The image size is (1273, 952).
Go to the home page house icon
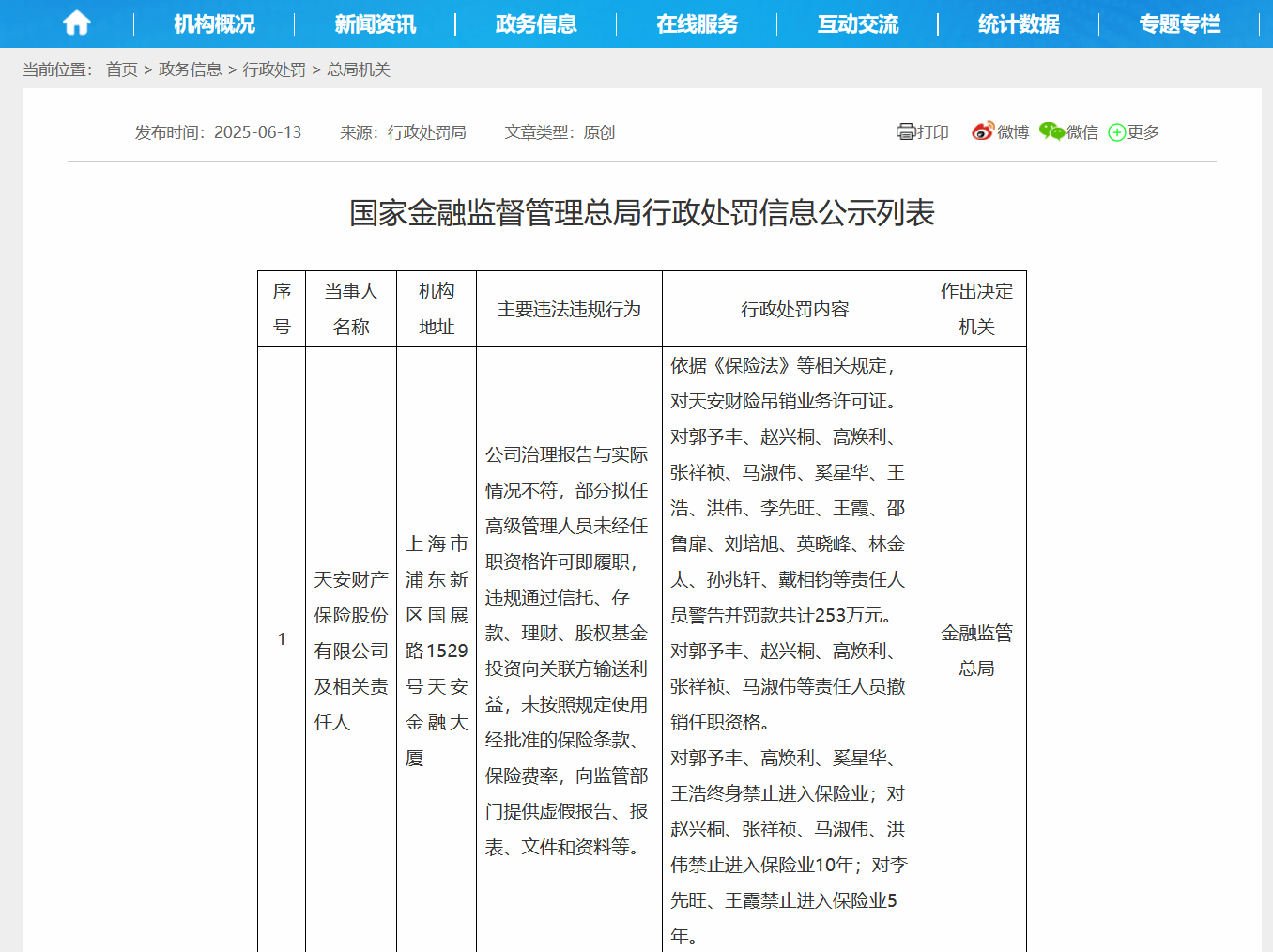pyautogui.click(x=77, y=23)
